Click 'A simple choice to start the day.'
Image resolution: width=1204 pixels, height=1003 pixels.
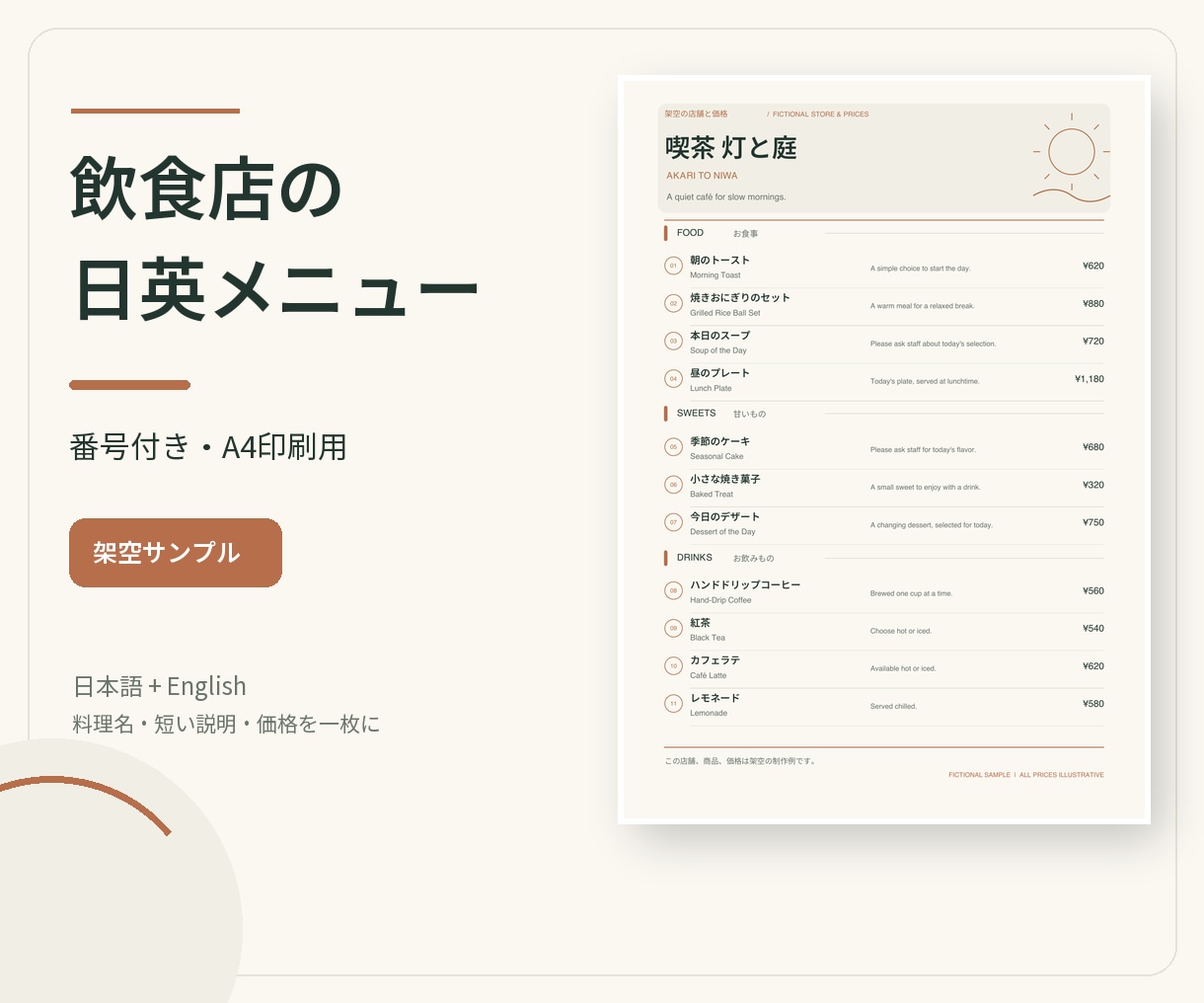pyautogui.click(x=921, y=269)
